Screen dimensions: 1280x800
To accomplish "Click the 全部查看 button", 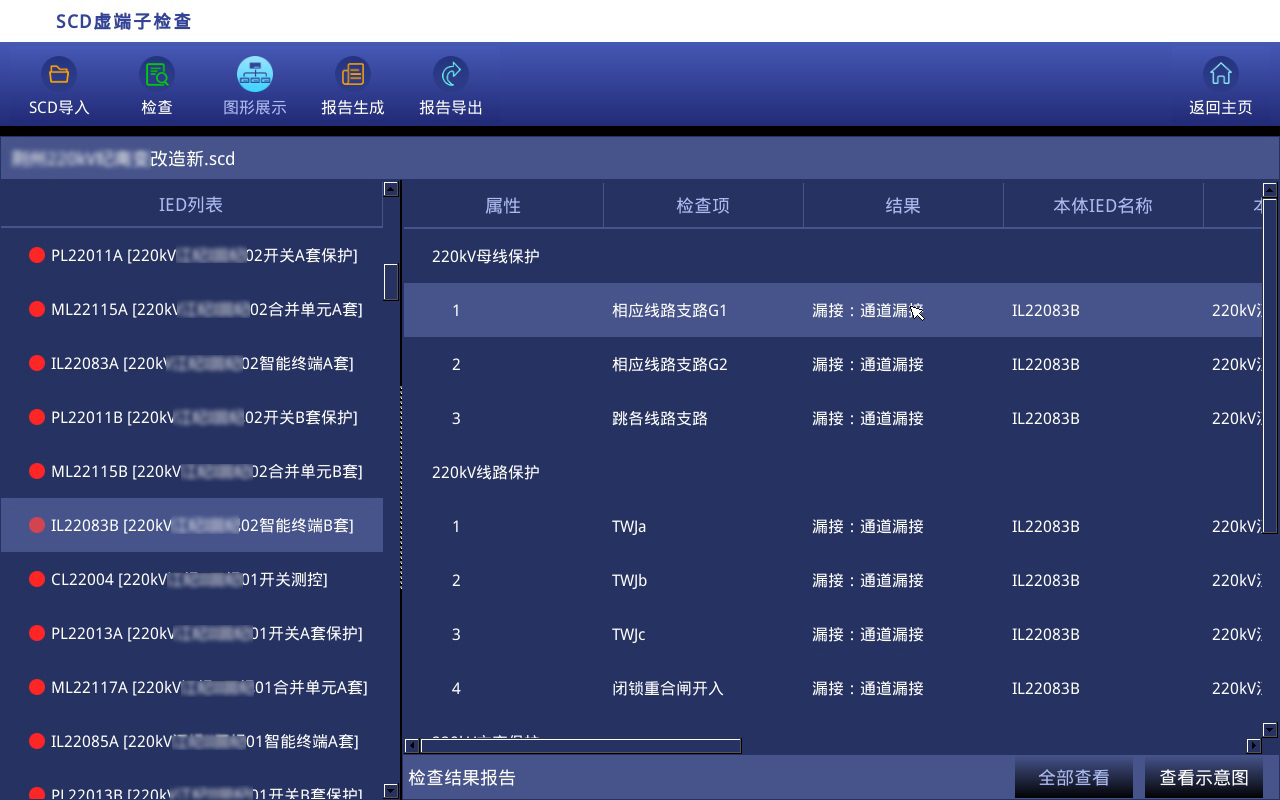I will [1074, 777].
